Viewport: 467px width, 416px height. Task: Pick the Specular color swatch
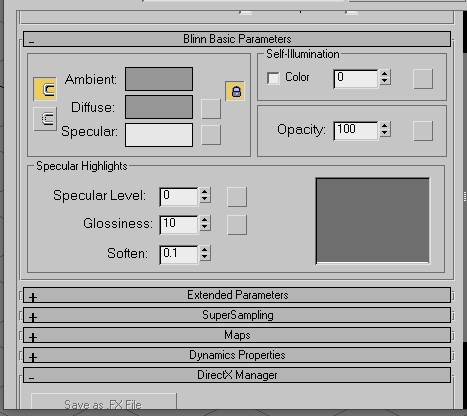point(159,135)
